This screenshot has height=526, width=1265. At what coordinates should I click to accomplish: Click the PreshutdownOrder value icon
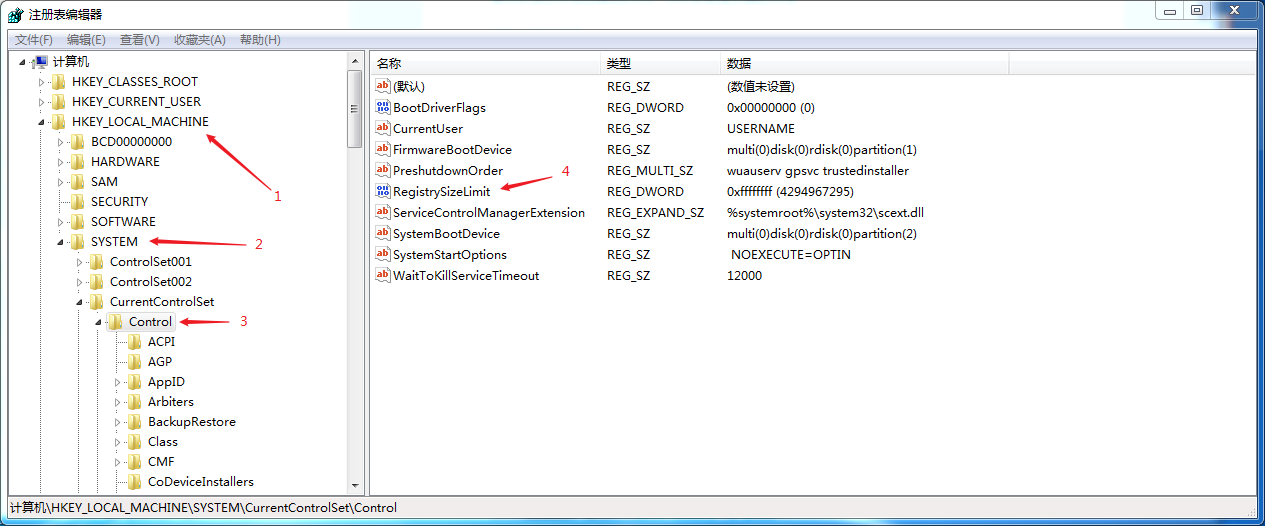(382, 170)
